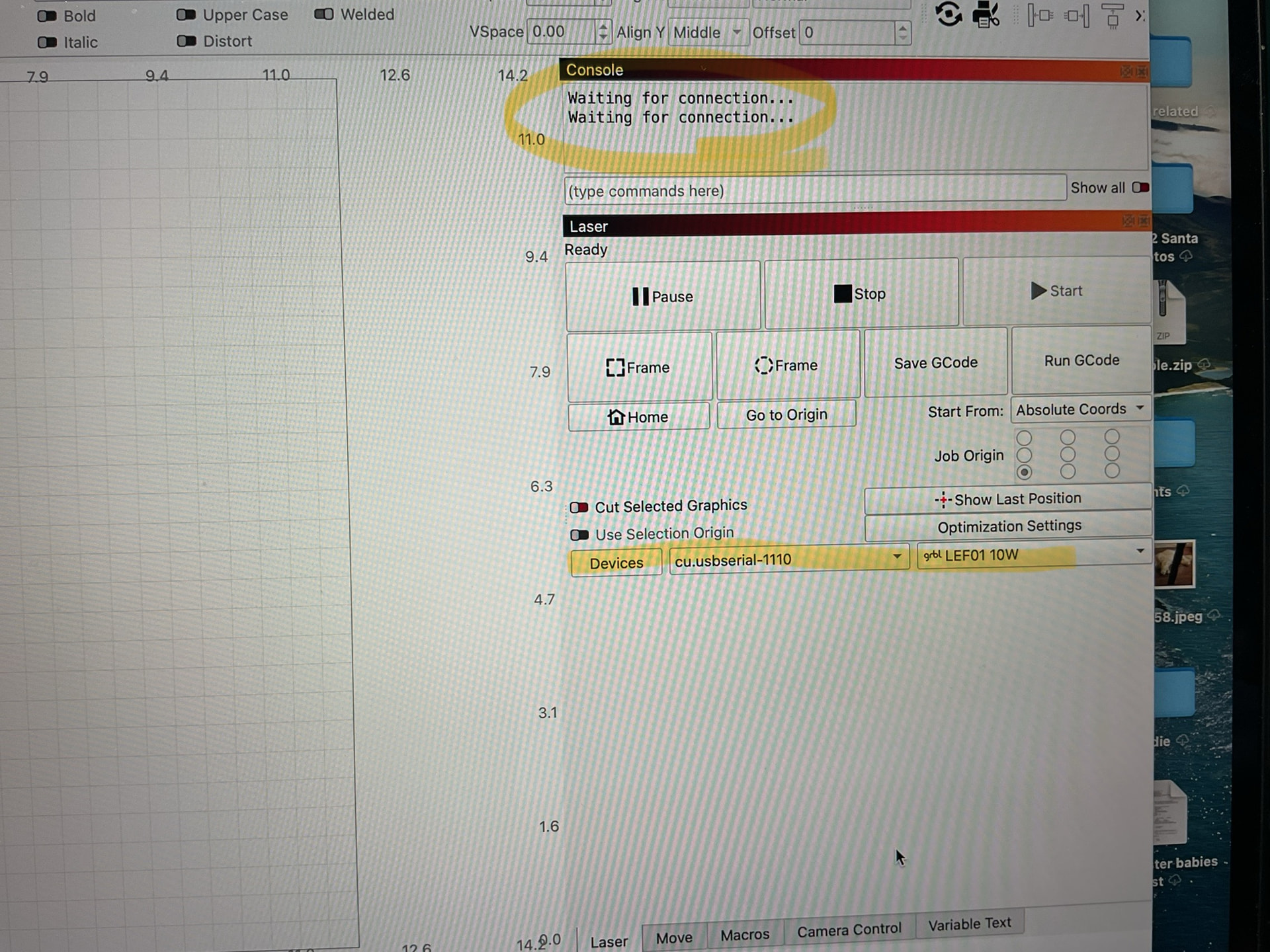Click the Rotary Setup circular-arrows icon
Viewport: 1270px width, 952px height.
pos(949,14)
